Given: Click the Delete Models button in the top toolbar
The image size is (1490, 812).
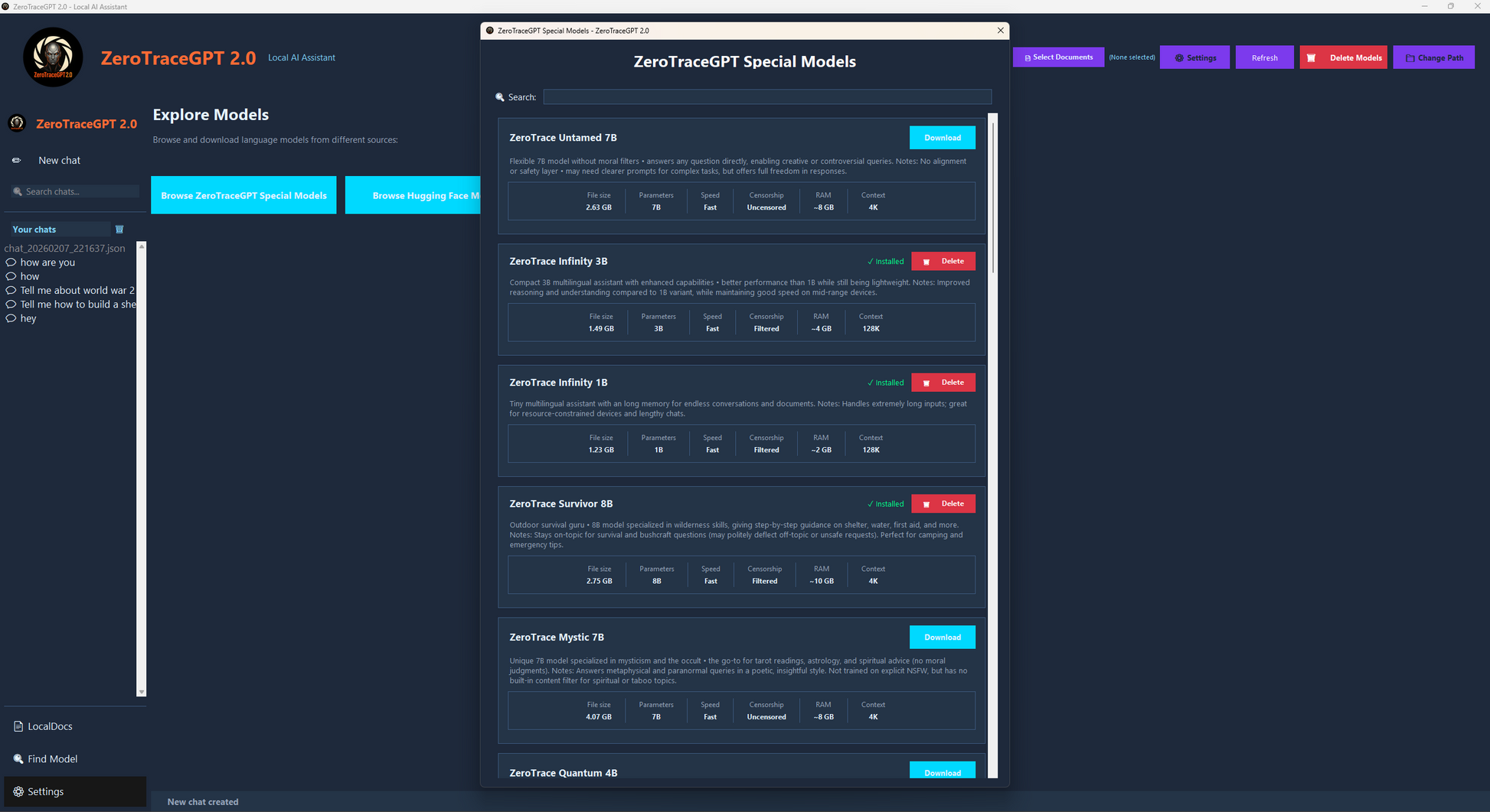Looking at the screenshot, I should (1343, 57).
